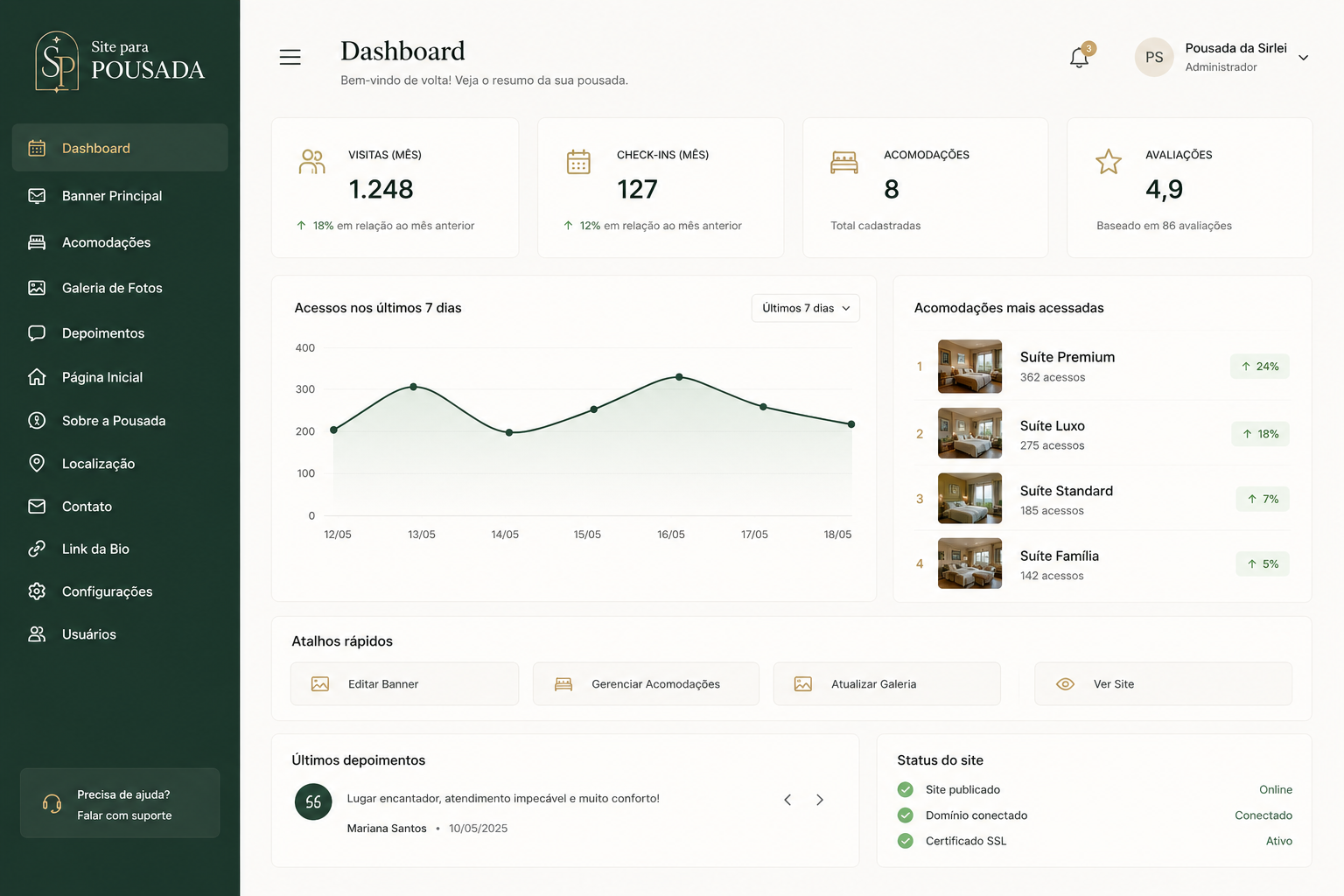This screenshot has height=896, width=1344.
Task: Click the Acomodações bed icon in sidebar
Action: click(37, 242)
